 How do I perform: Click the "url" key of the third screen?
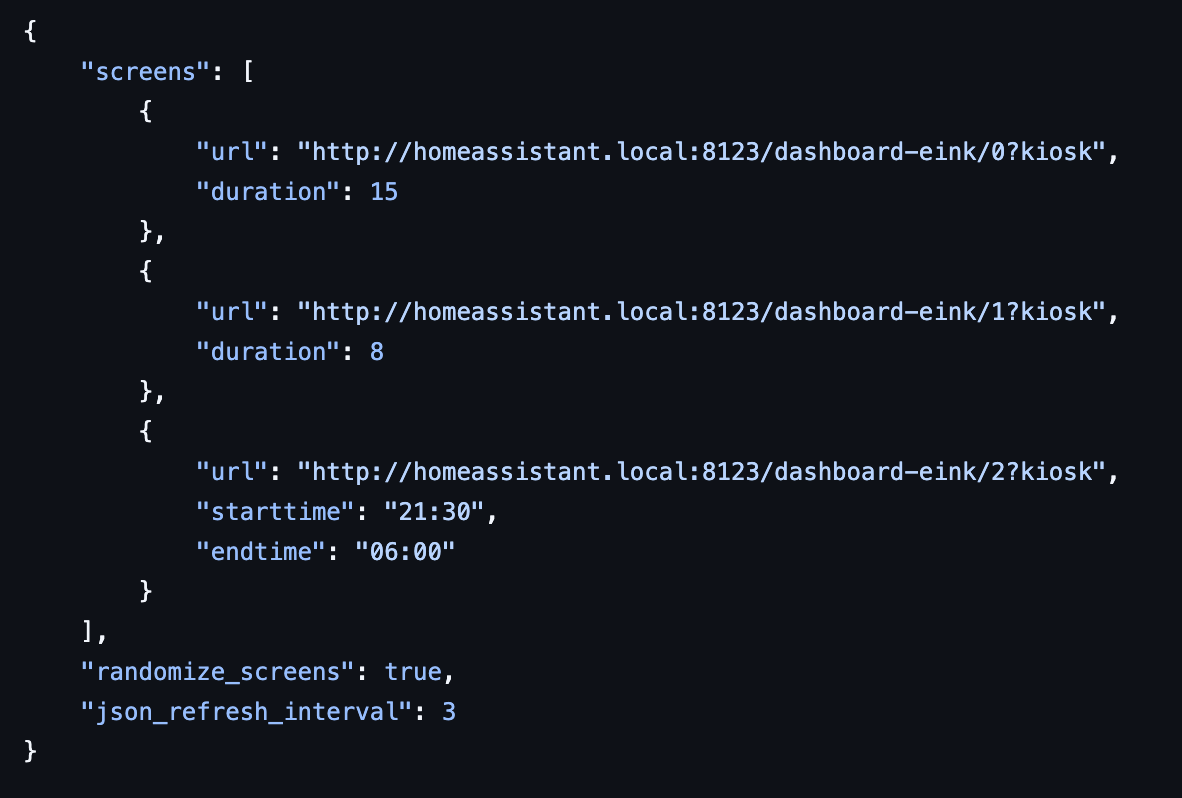(x=232, y=471)
